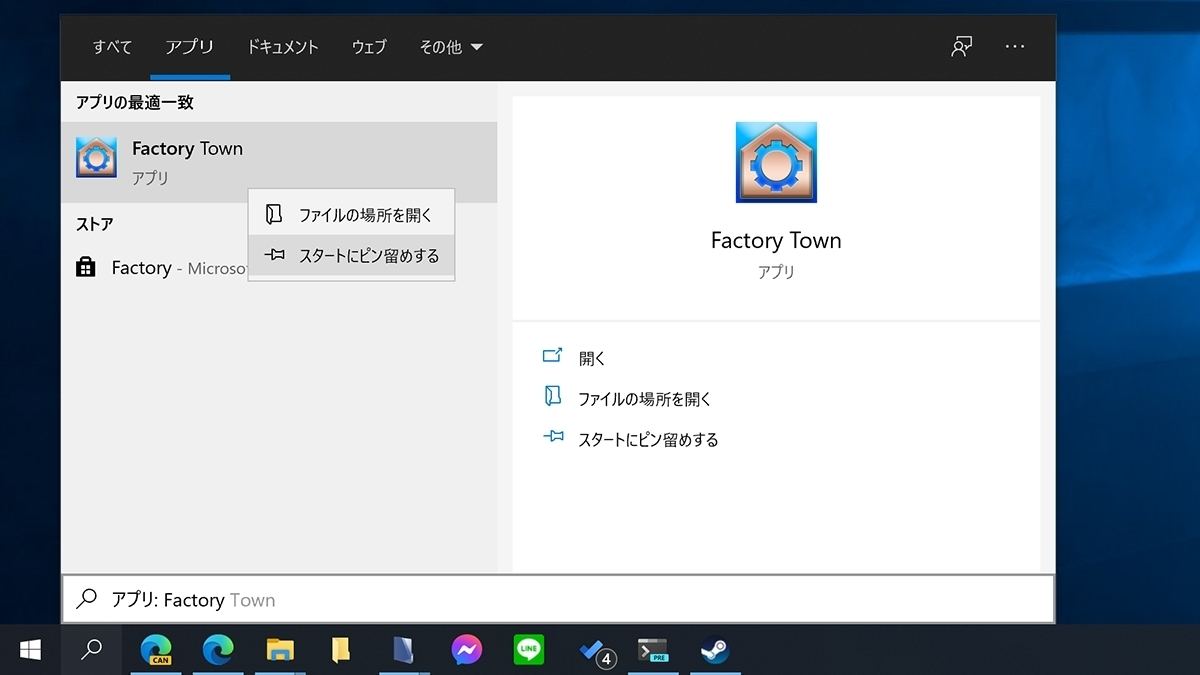The image size is (1200, 675).
Task: Click ファイルの場所を開く in the preview pane
Action: pyautogui.click(x=645, y=399)
